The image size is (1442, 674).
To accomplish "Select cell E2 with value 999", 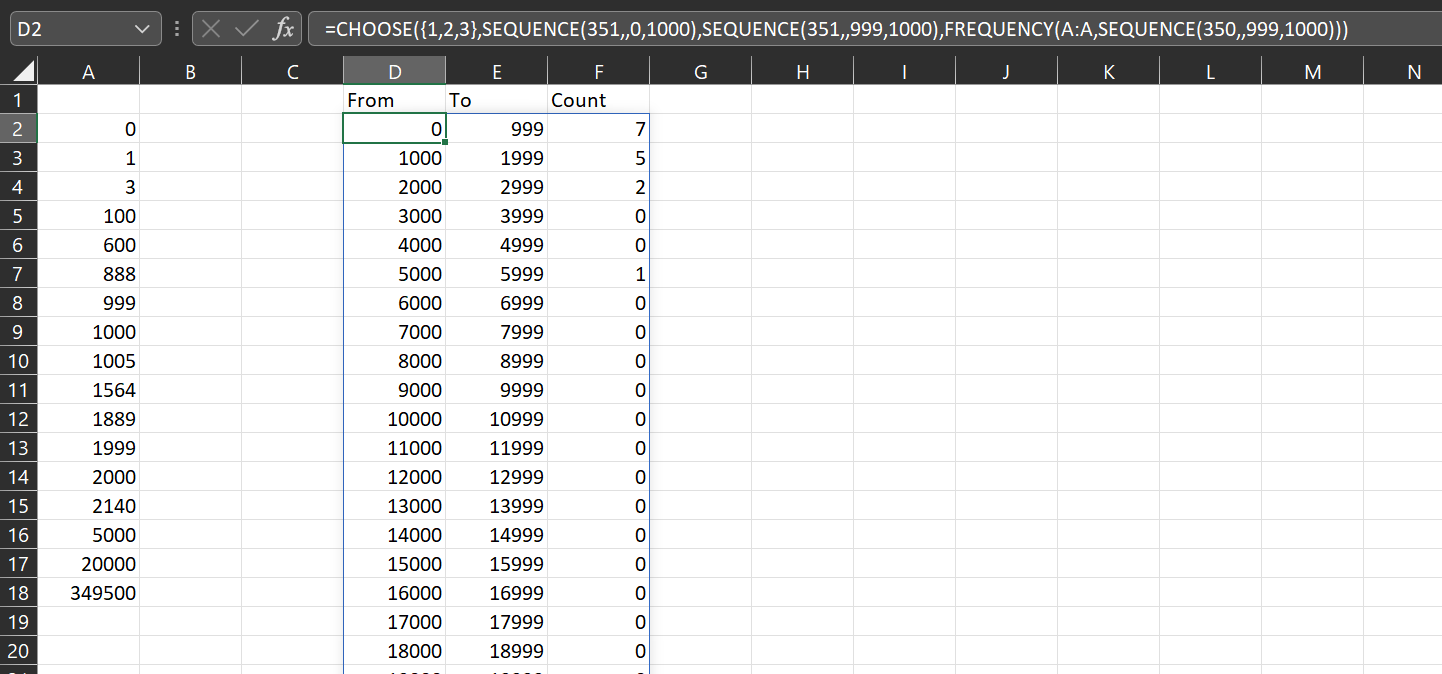I will [x=497, y=129].
